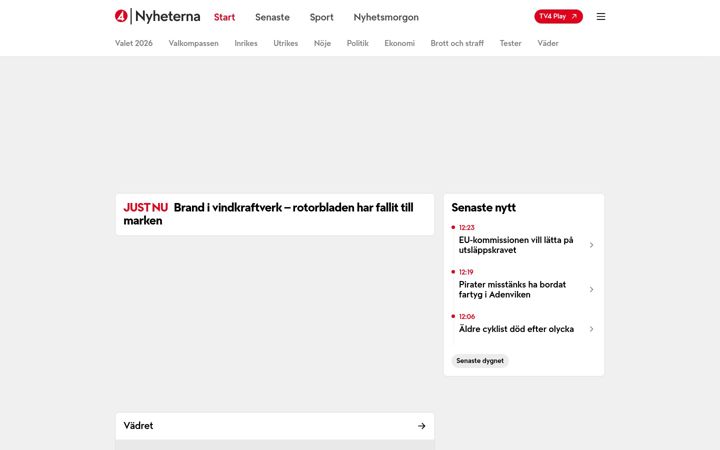Click the 12:23 timestamp
The image size is (720, 450).
(467, 228)
